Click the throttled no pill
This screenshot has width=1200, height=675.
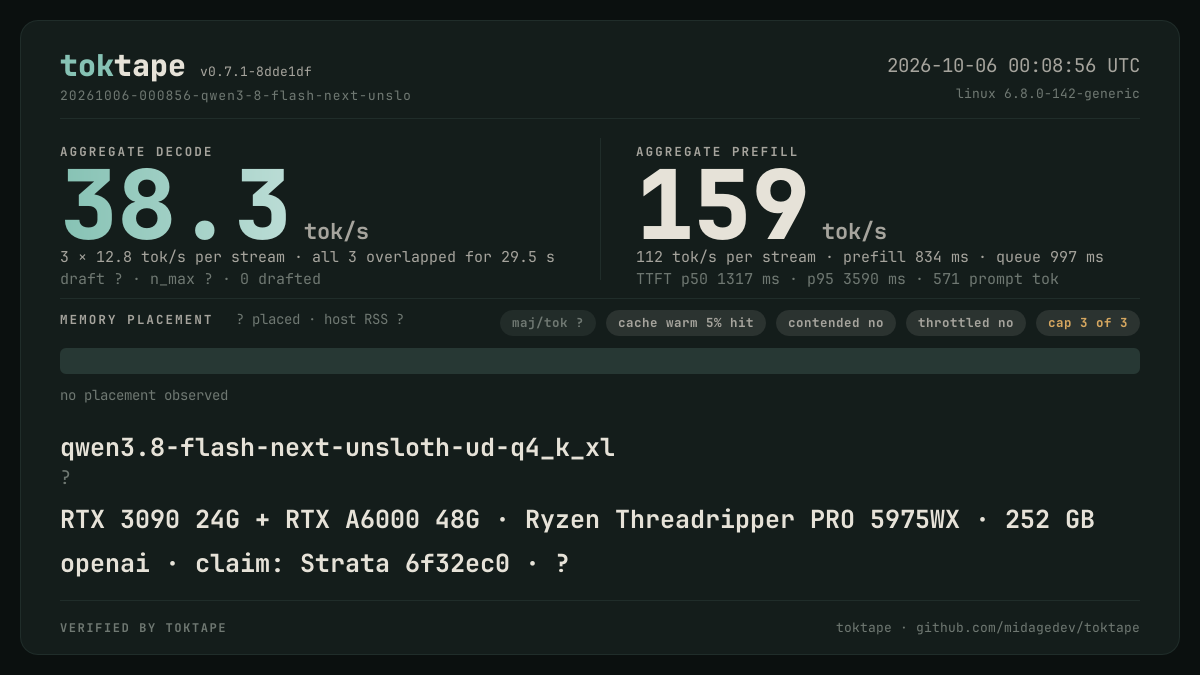point(966,323)
